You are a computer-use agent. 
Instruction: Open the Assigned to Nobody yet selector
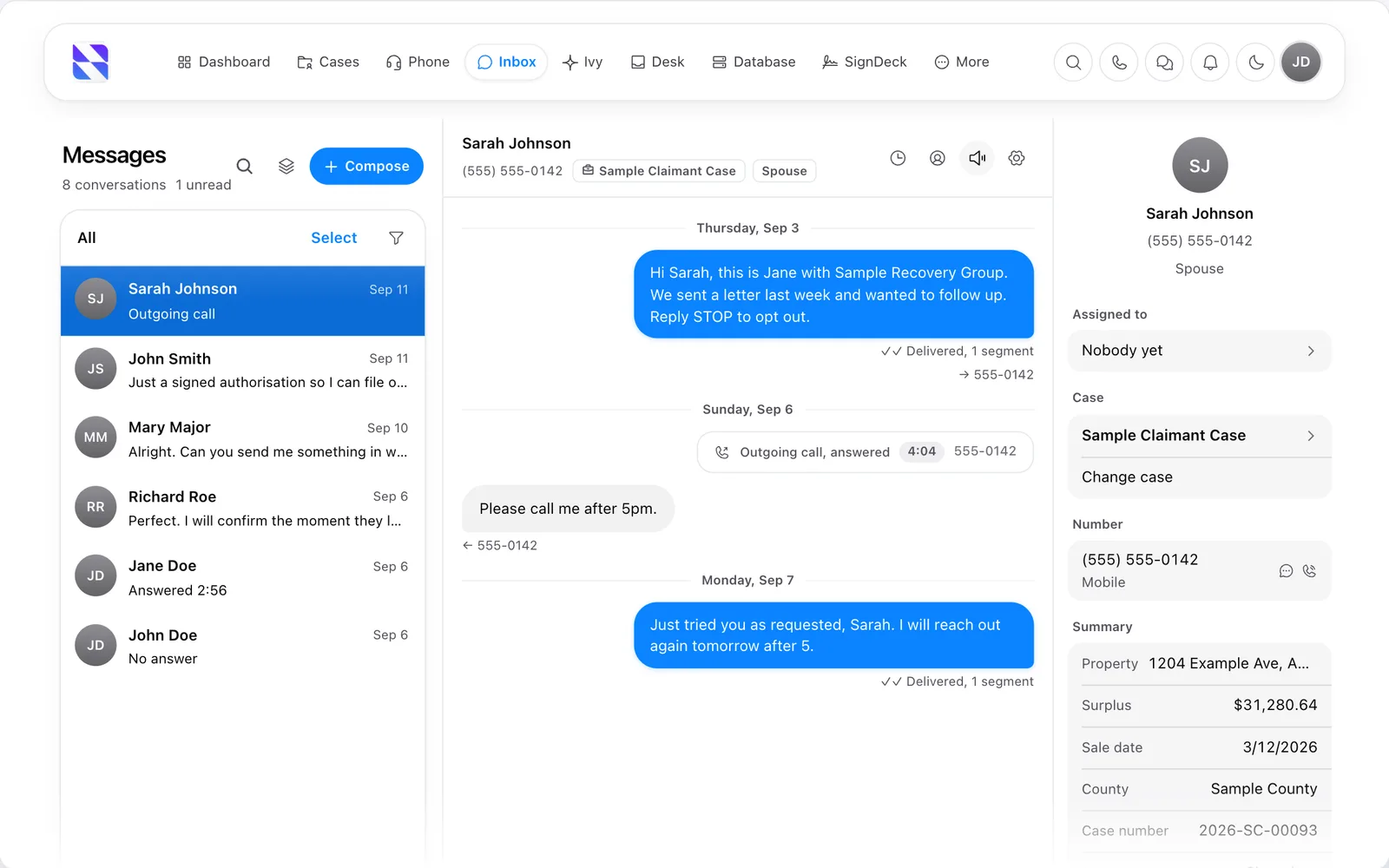1200,351
